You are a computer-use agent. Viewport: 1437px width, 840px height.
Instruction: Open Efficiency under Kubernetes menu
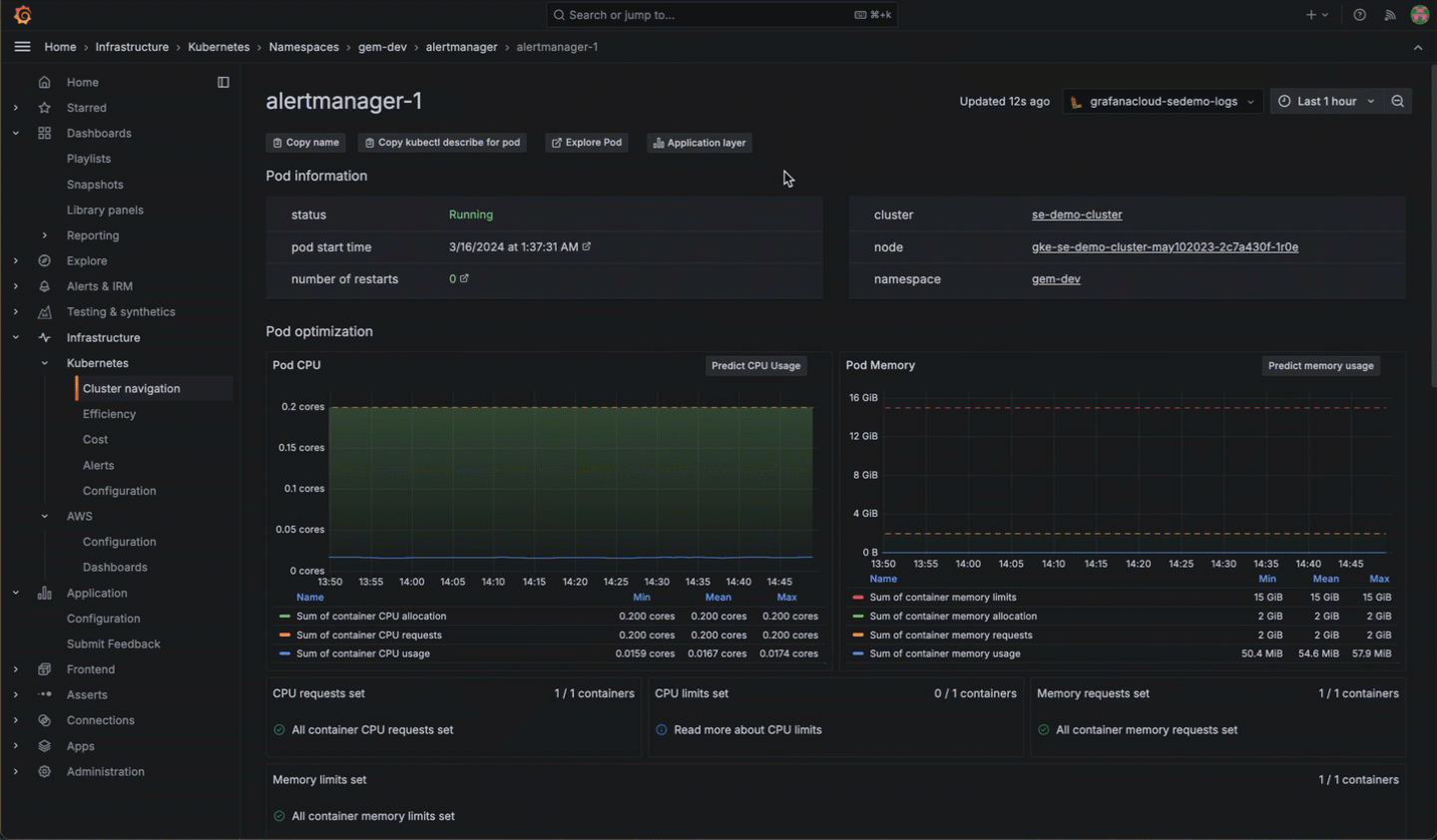[x=109, y=414]
